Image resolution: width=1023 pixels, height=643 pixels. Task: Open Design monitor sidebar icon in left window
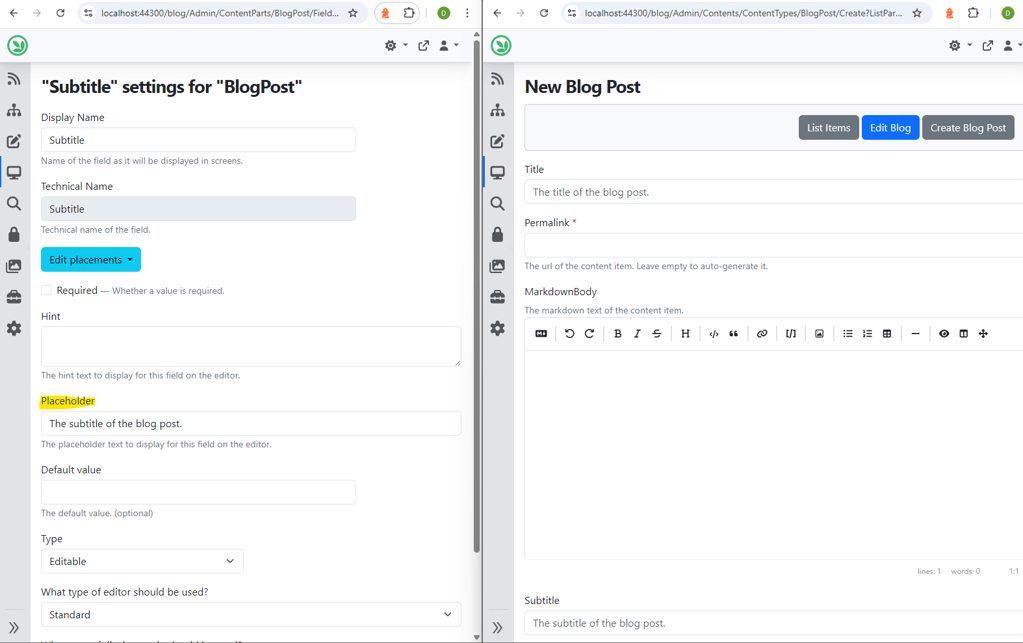click(x=14, y=173)
